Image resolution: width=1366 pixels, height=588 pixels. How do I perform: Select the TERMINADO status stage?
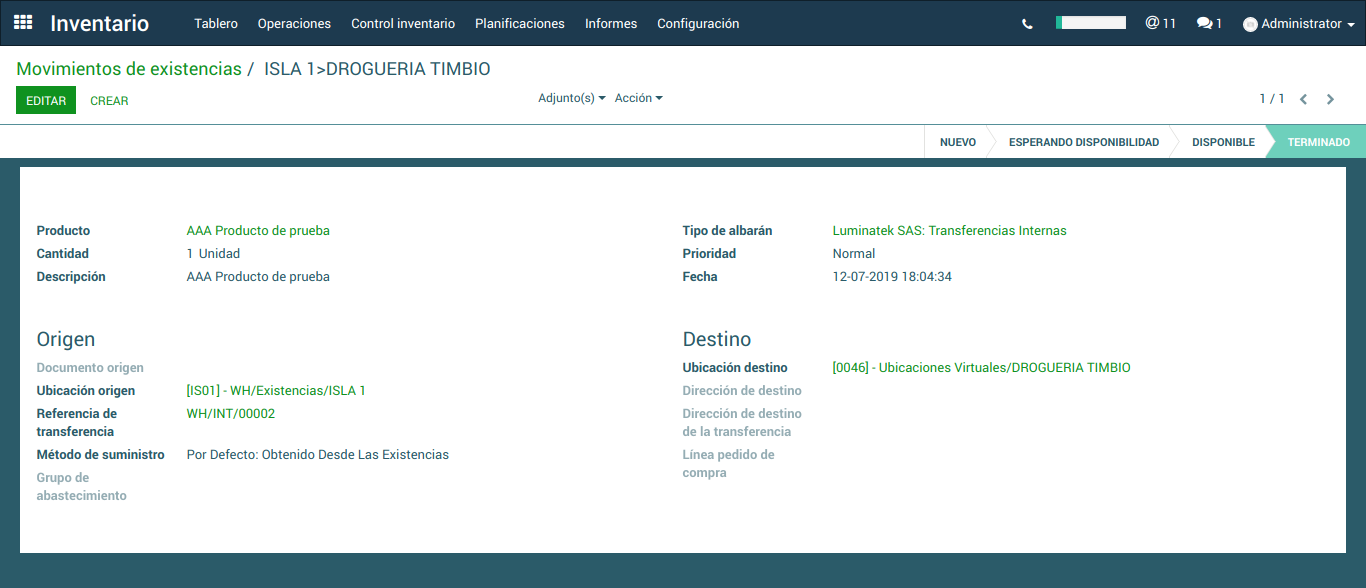click(1318, 142)
